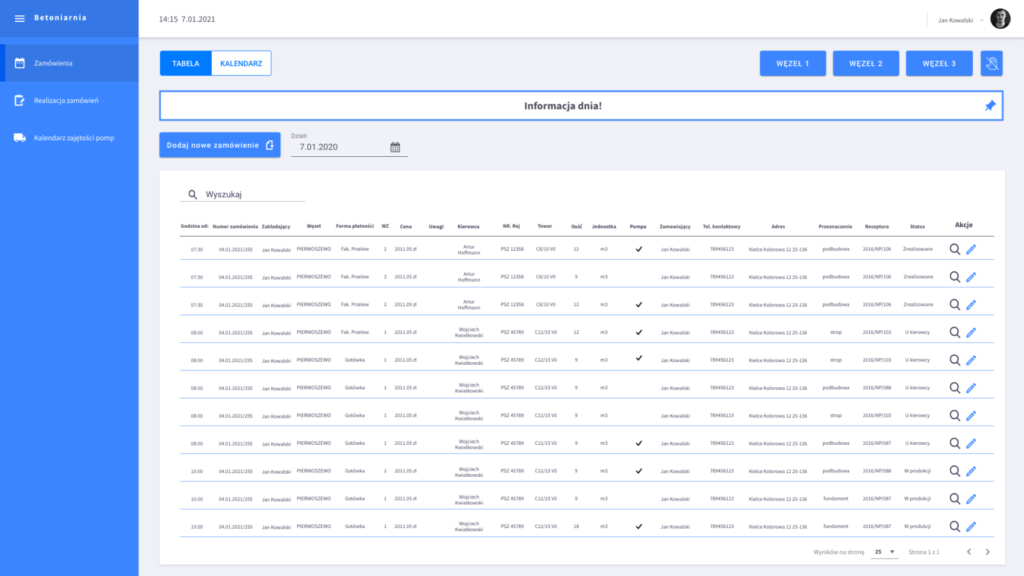The width and height of the screenshot is (1024, 576).
Task: Open Kalendarz zajętości pomp in the sidebar
Action: (x=73, y=137)
